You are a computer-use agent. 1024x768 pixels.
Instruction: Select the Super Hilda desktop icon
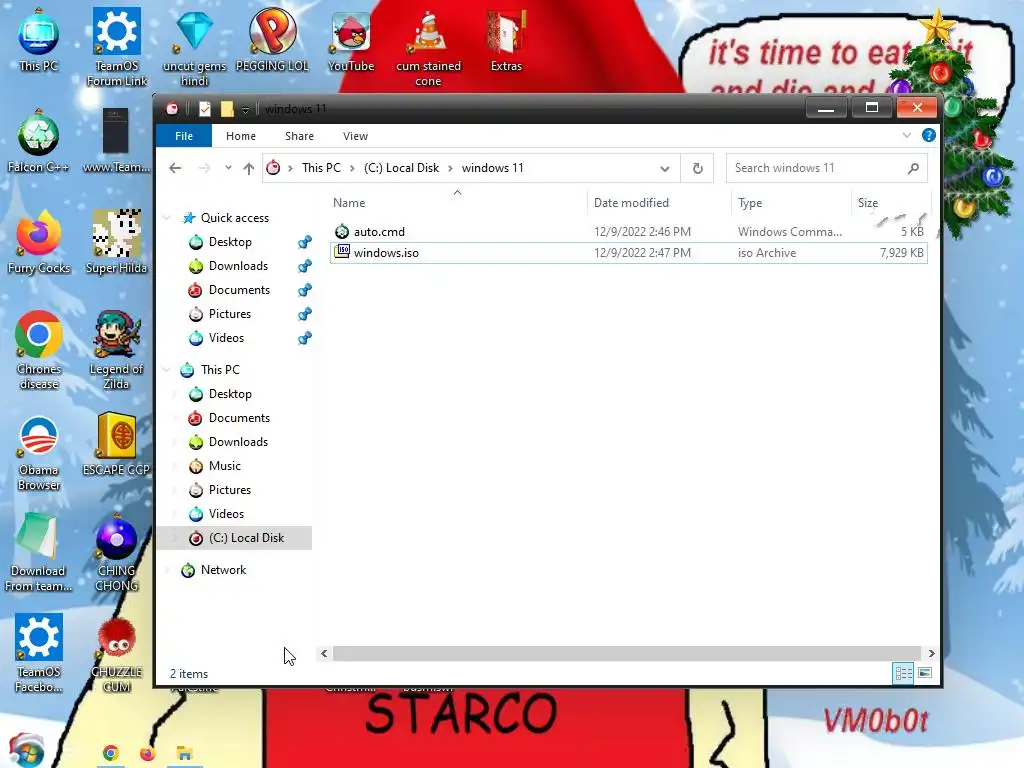tap(116, 242)
